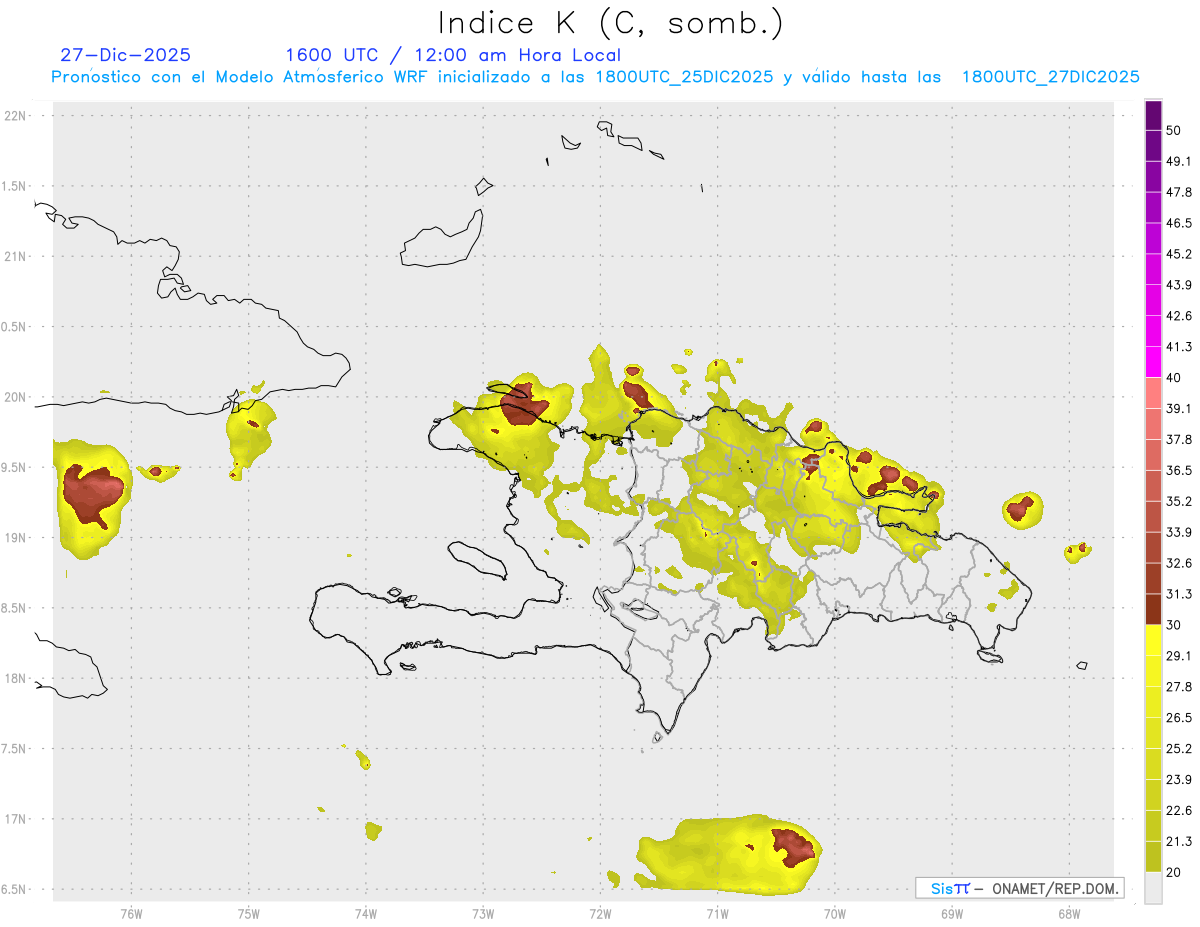The image size is (1200, 927).
Task: Click the colorbar value 40
Action: pyautogui.click(x=1173, y=378)
